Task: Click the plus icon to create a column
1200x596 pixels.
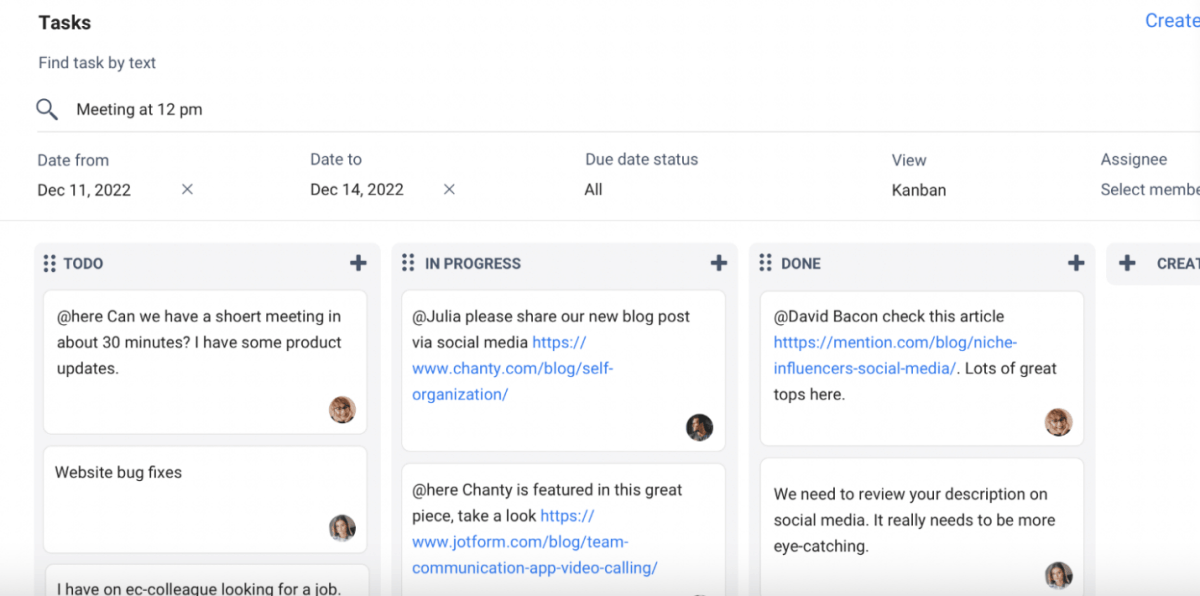Action: click(x=1127, y=263)
